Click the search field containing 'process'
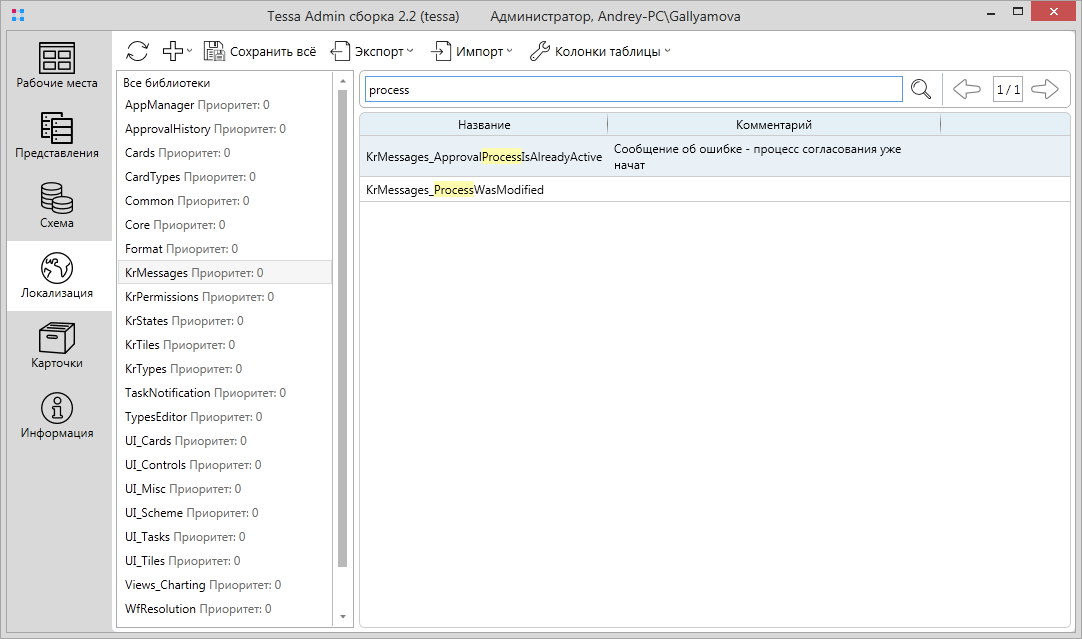The height and width of the screenshot is (639, 1082). pos(633,90)
